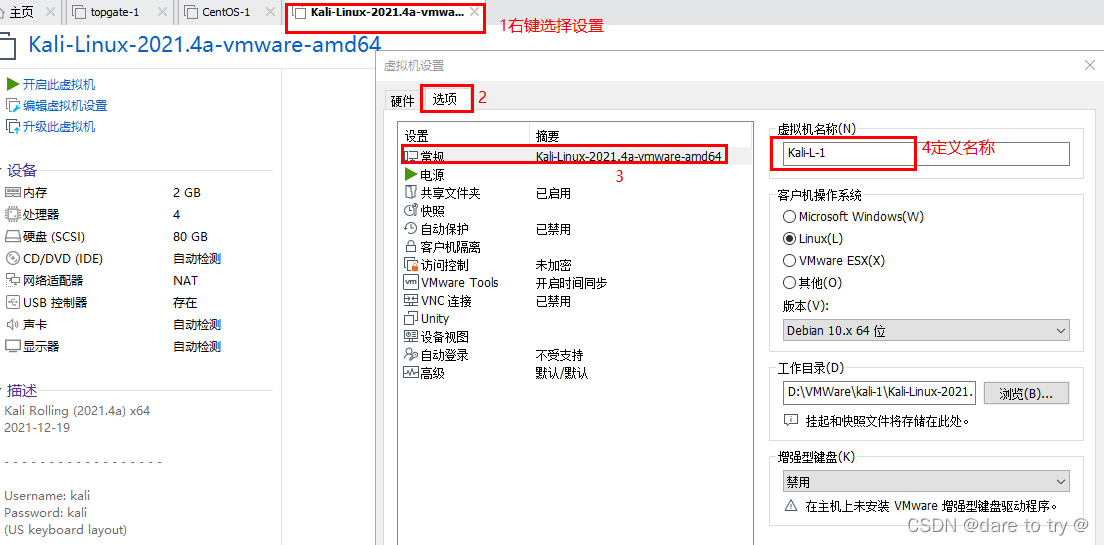Select the Linux(L) radio button
The height and width of the screenshot is (545, 1104).
point(790,239)
